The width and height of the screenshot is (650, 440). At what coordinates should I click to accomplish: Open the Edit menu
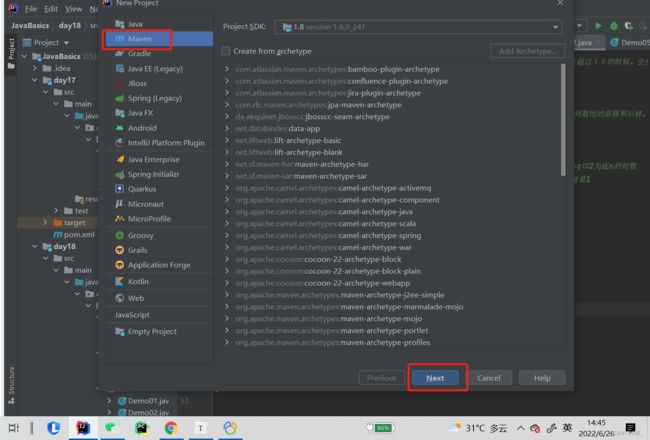pyautogui.click(x=51, y=9)
